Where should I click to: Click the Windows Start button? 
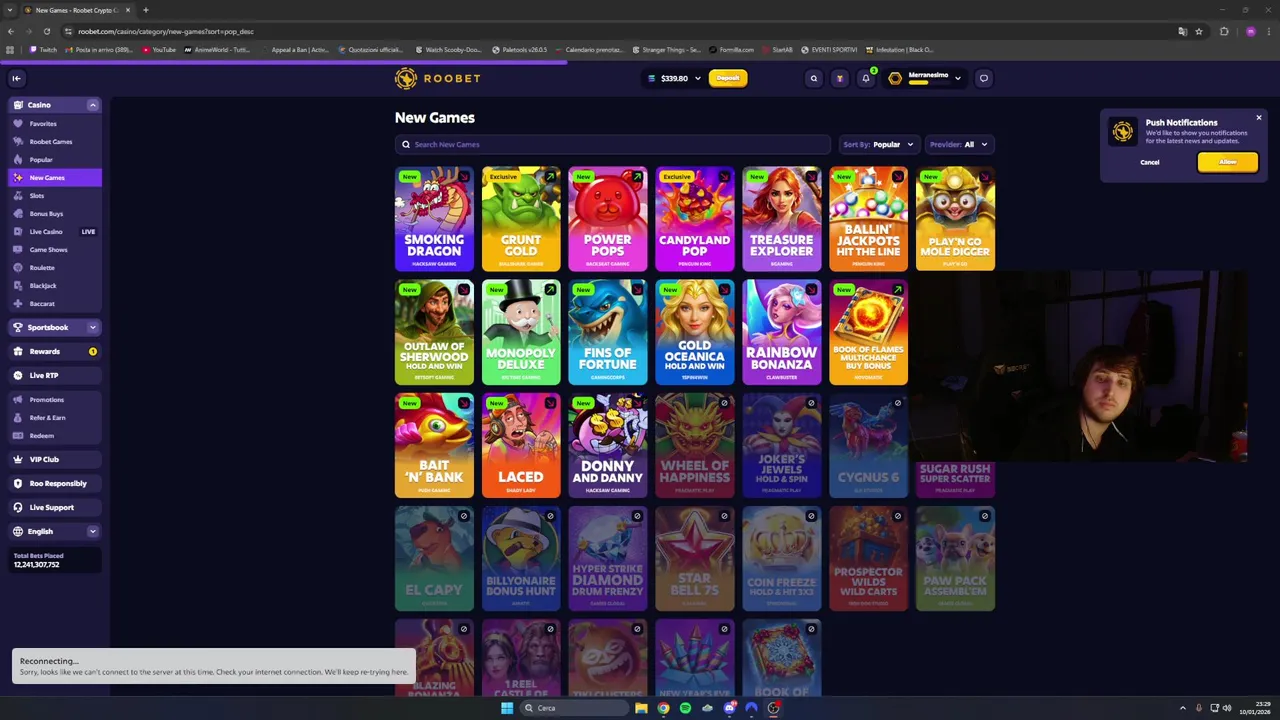tap(507, 708)
